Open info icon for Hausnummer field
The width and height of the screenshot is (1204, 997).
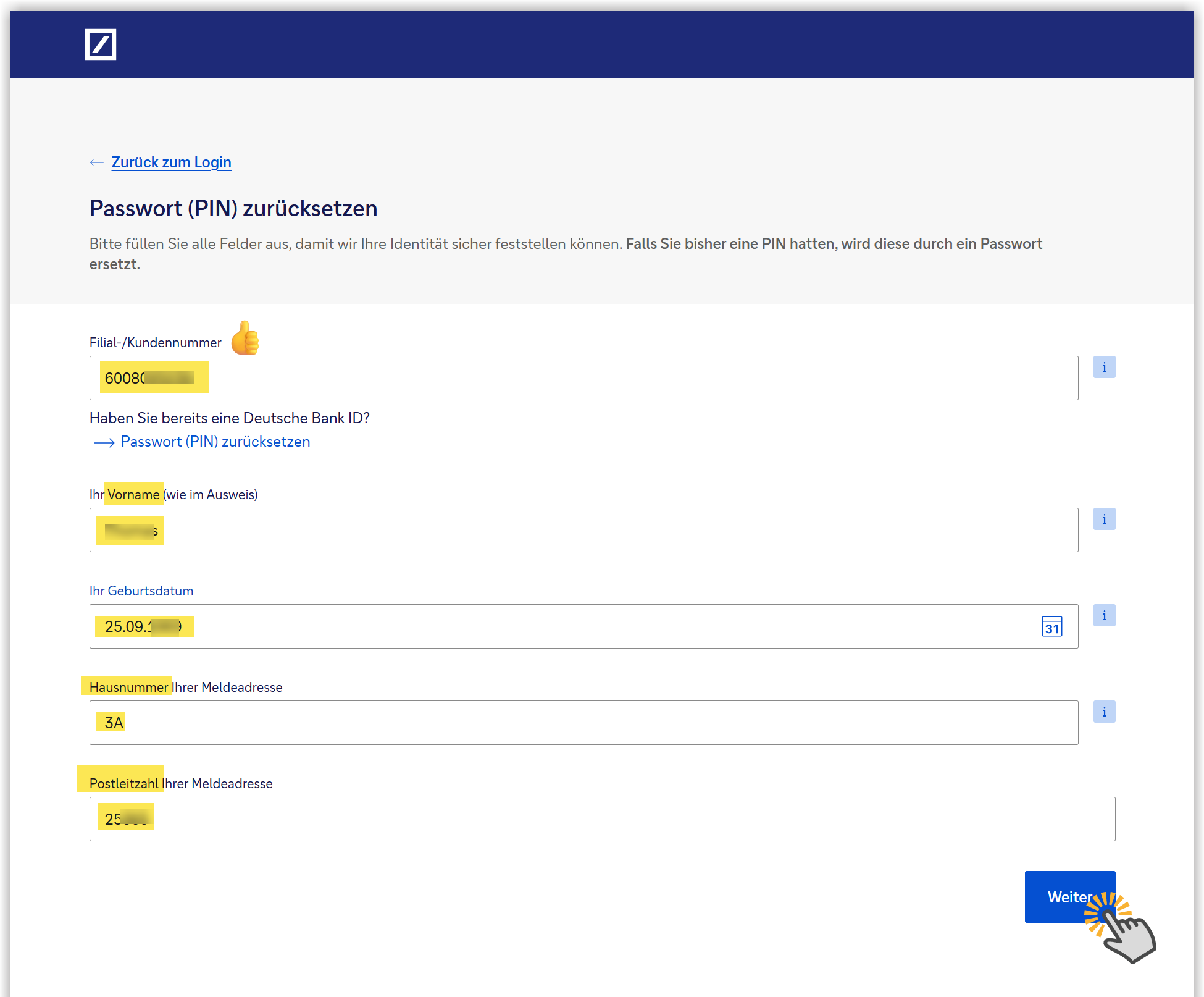click(x=1104, y=712)
